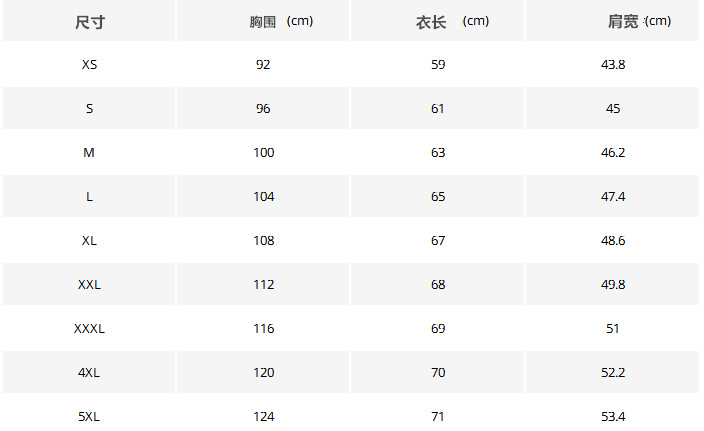Select the XXXL size row label
704x431 pixels.
point(89,328)
